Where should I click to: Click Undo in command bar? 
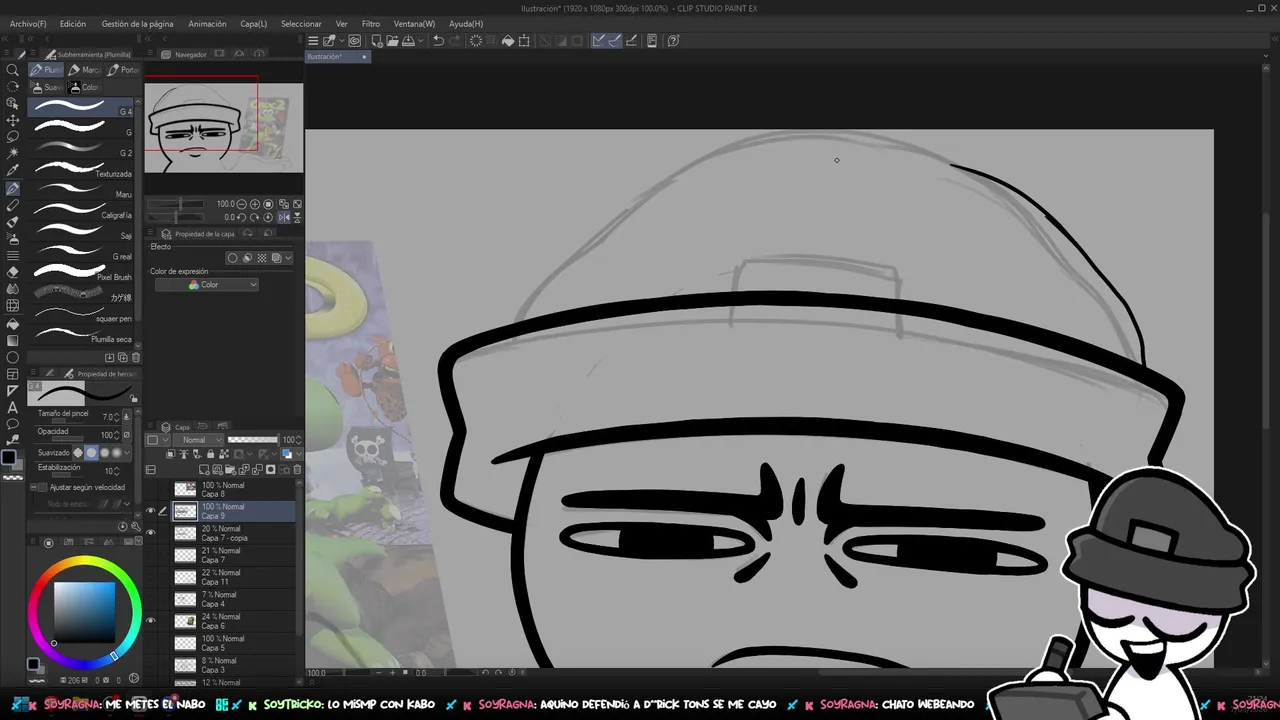tap(438, 41)
